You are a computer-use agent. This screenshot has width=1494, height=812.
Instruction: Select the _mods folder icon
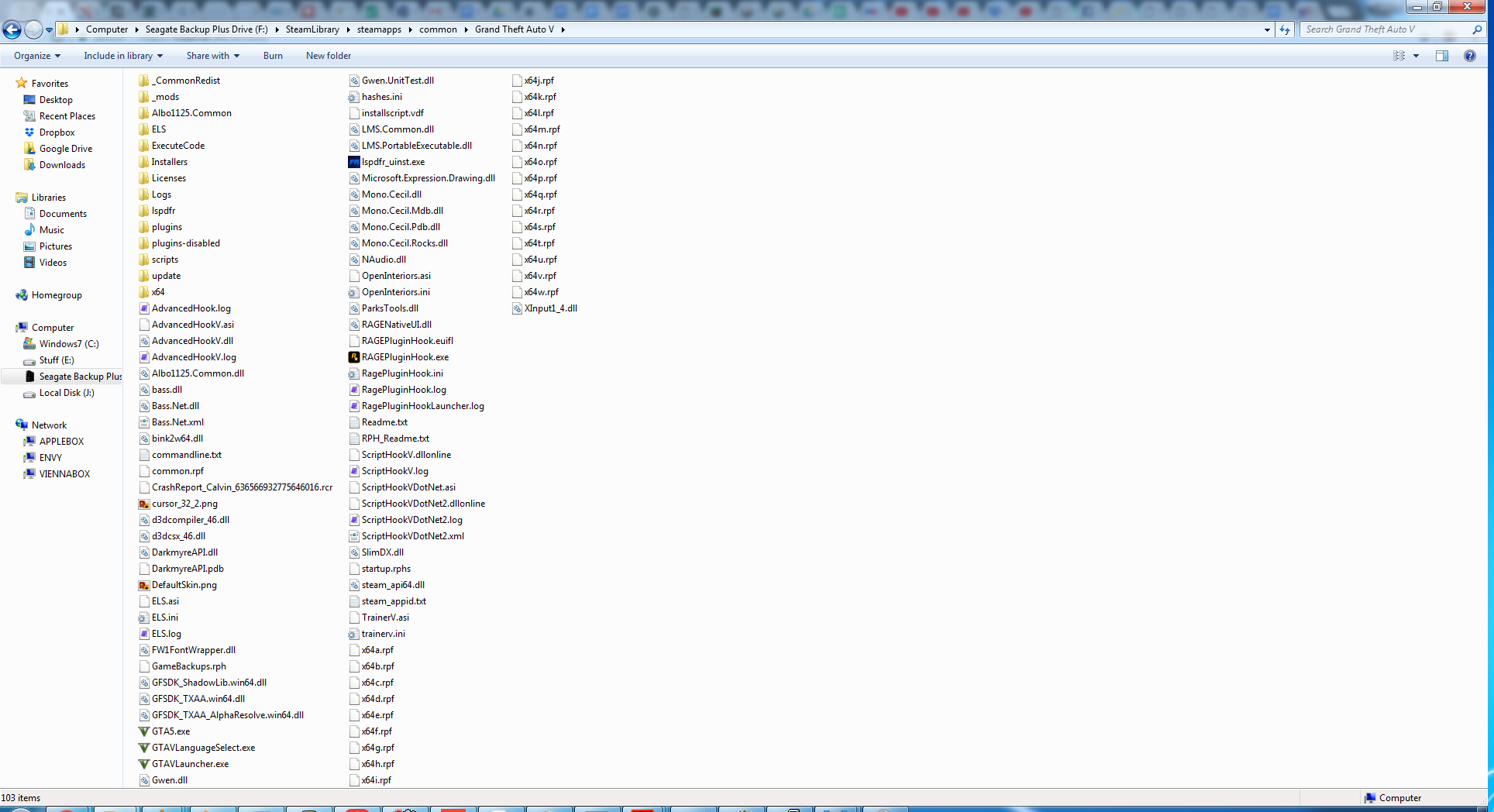[x=144, y=97]
